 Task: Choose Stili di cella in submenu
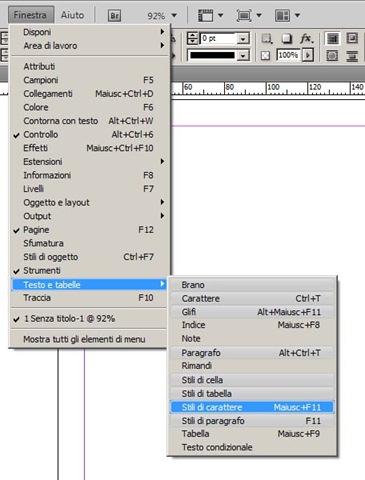[x=252, y=380]
